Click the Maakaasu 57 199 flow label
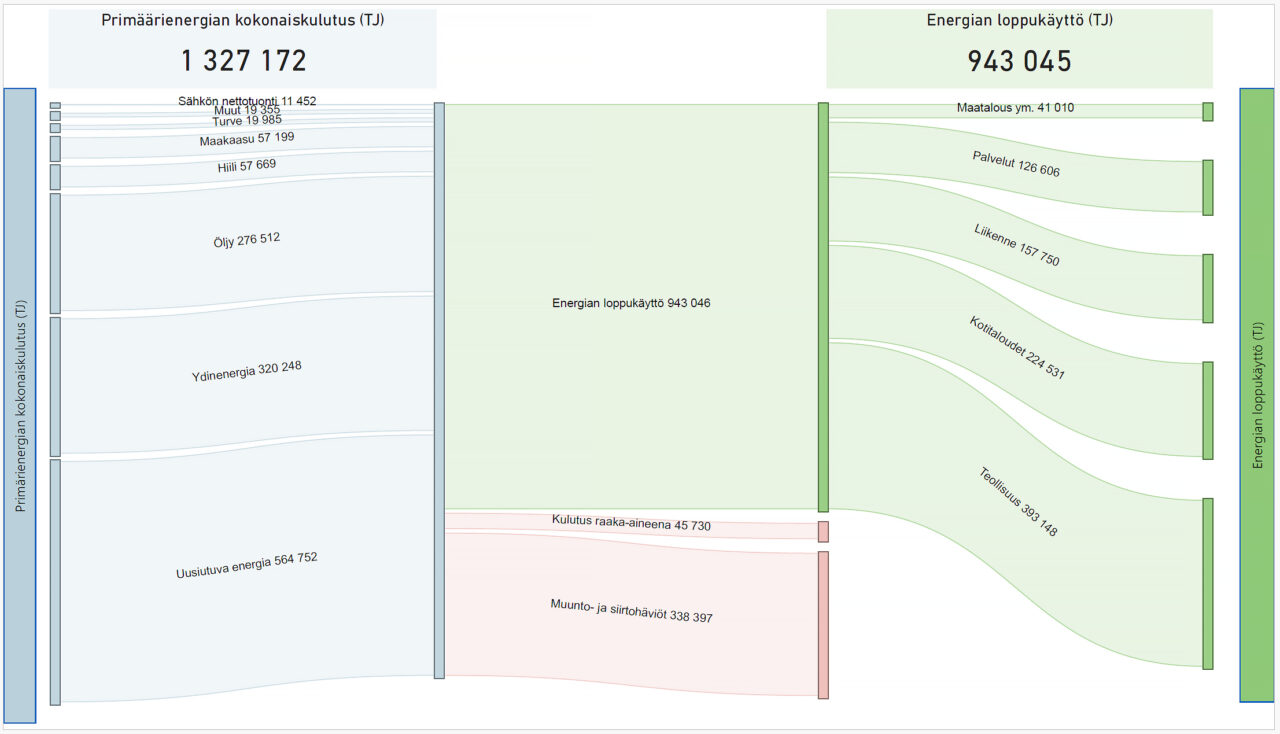Viewport: 1280px width, 734px height. point(246,139)
